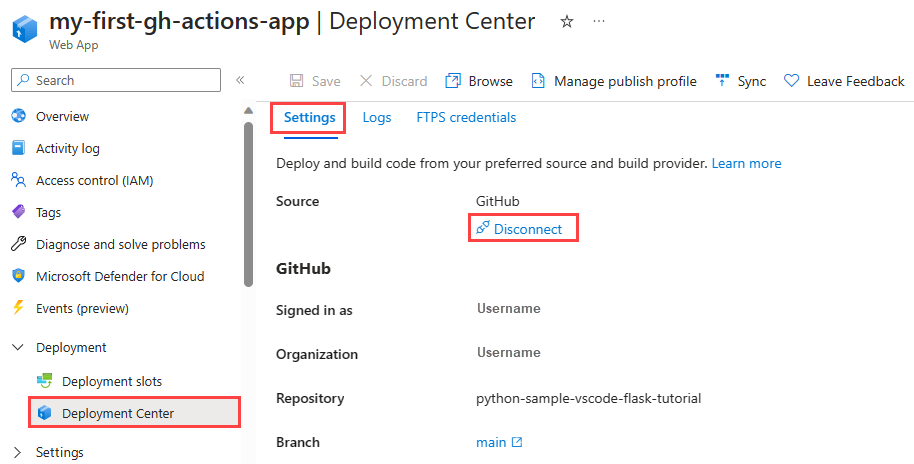Switch to the FTPS credentials tab
Screen dimensions: 914x464
[466, 117]
